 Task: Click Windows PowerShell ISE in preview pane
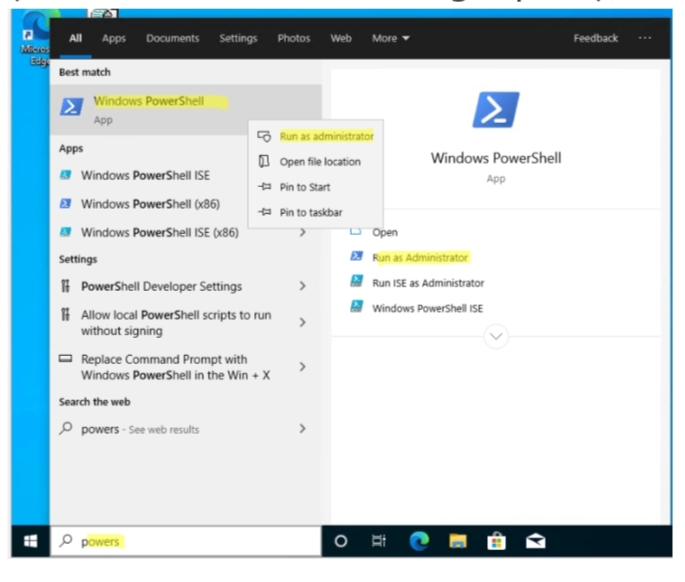(x=427, y=308)
